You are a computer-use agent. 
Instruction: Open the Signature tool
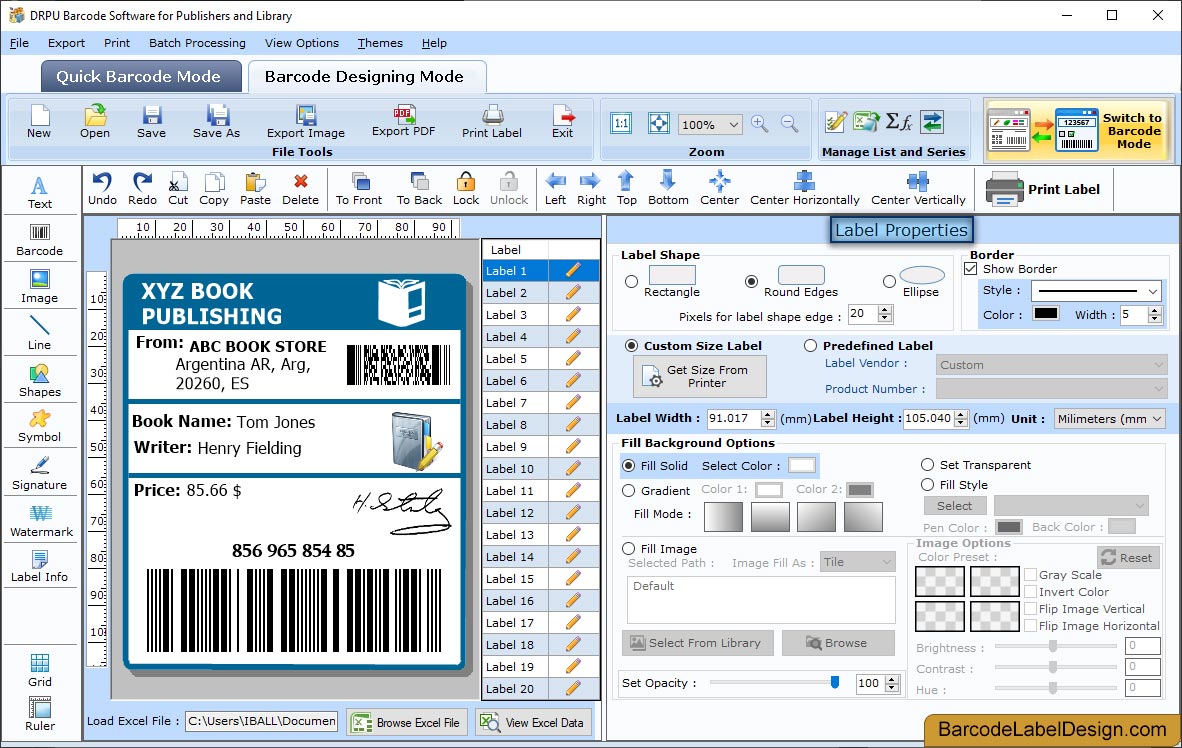coord(39,474)
